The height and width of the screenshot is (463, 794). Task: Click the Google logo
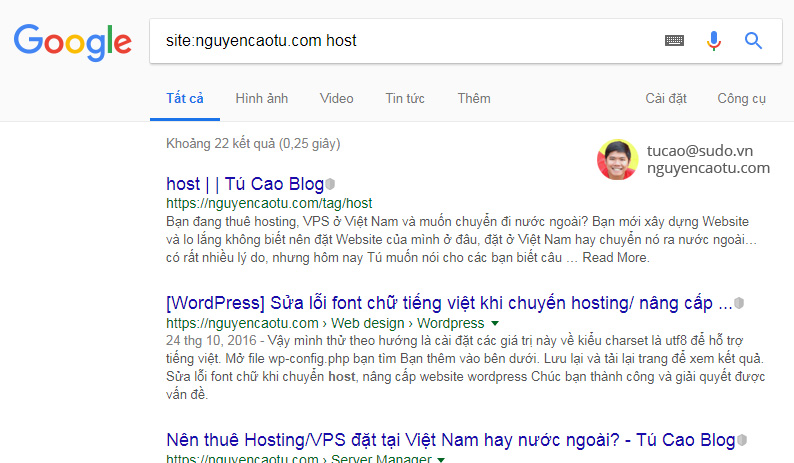point(73,42)
